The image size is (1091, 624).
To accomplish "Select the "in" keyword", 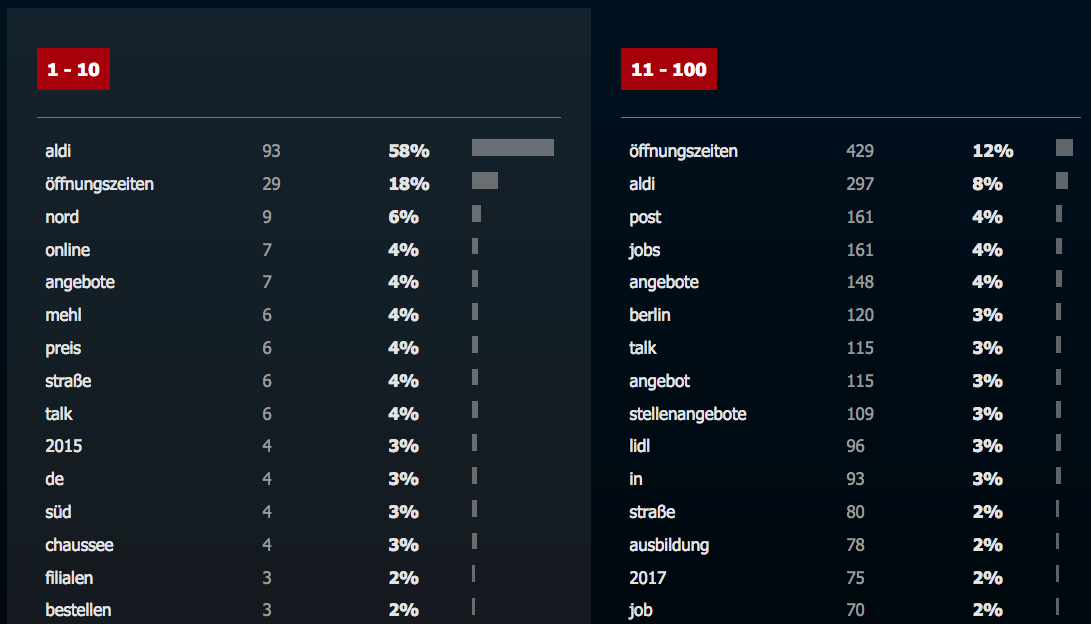I will coord(636,479).
